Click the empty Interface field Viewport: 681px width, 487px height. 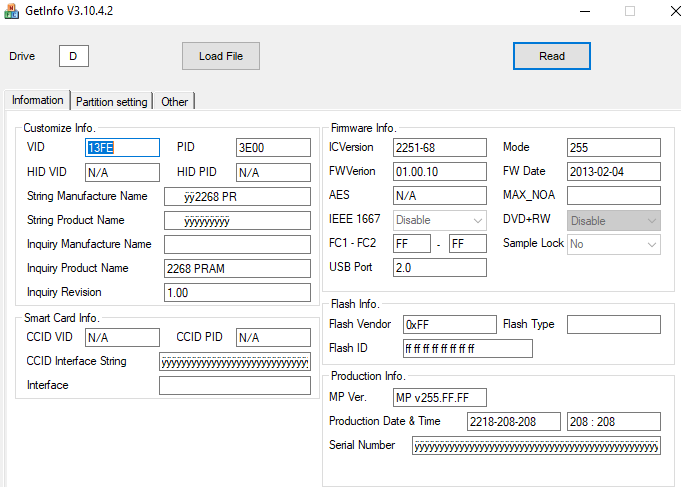point(235,385)
